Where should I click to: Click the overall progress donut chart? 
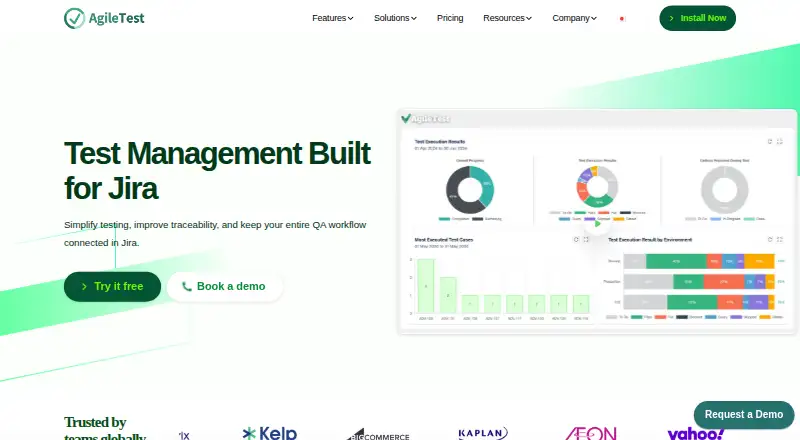470,190
